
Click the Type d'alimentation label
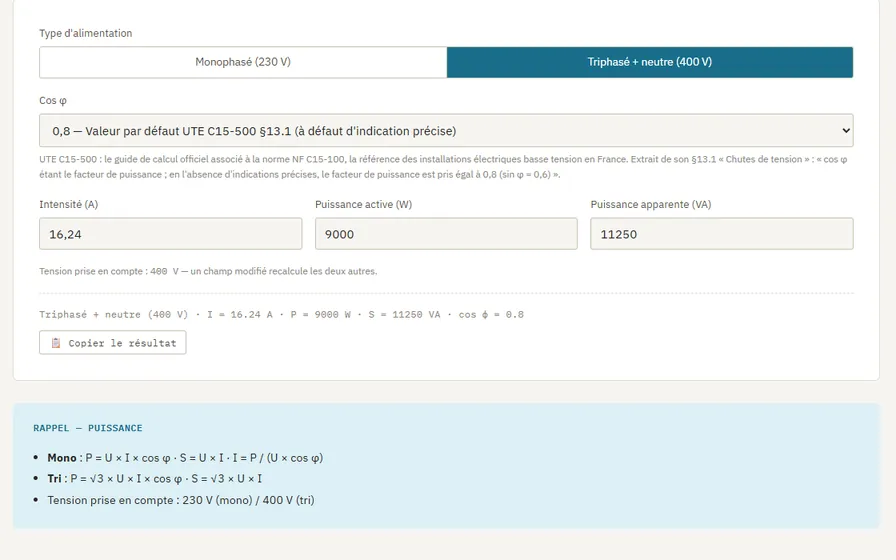coord(86,33)
